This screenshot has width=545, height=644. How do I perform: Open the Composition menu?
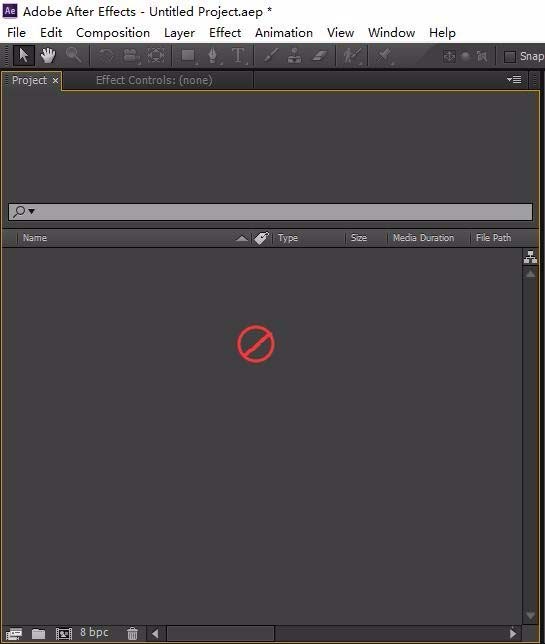[113, 33]
